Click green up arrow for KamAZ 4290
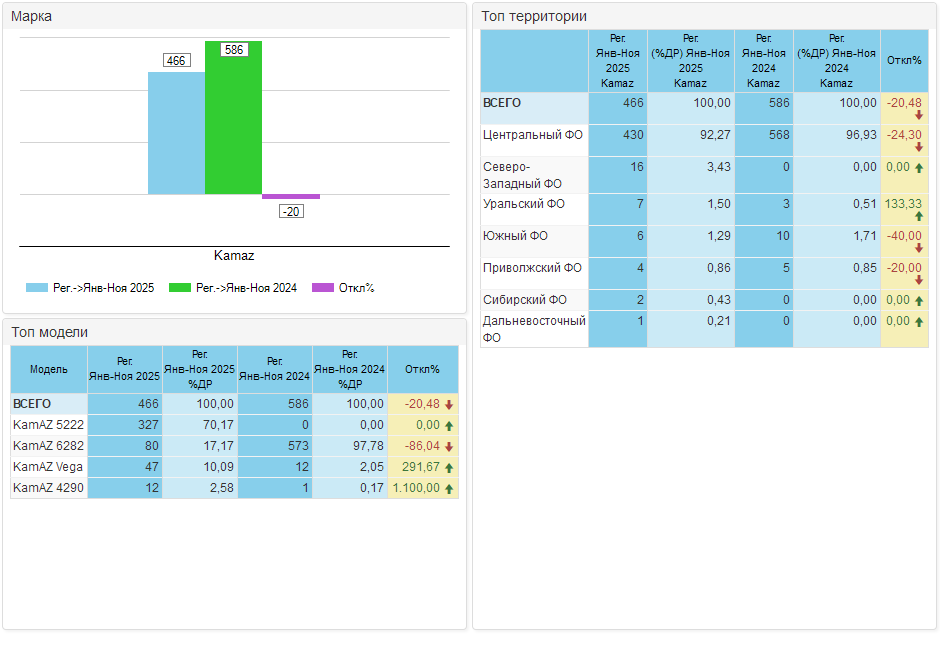 coord(449,488)
